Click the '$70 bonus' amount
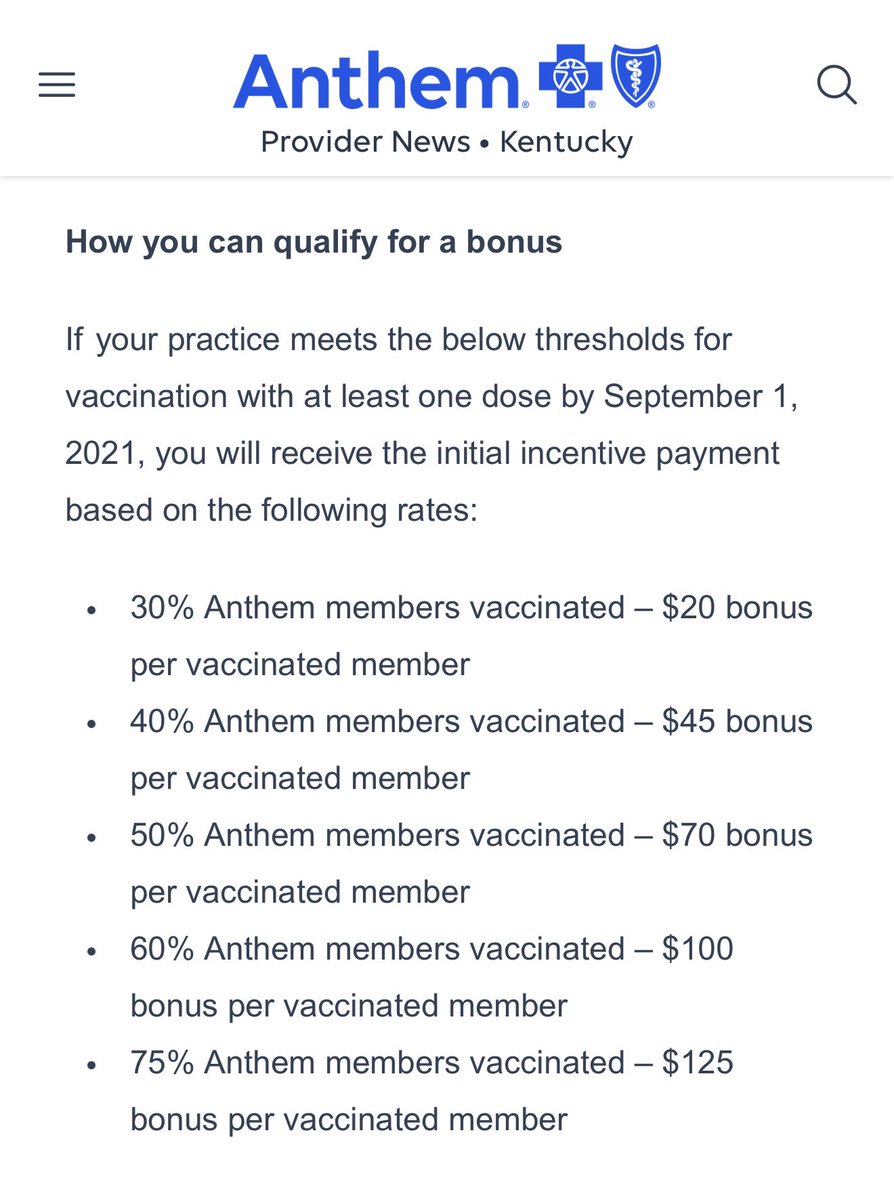 (737, 835)
